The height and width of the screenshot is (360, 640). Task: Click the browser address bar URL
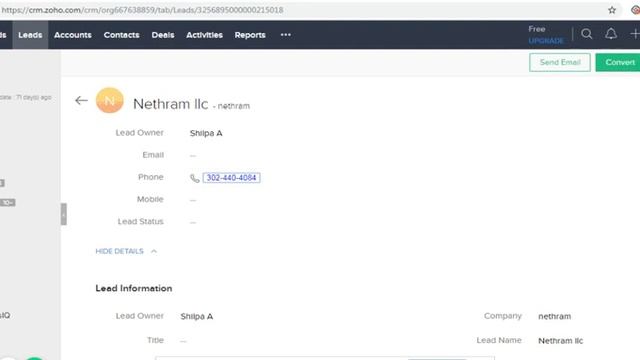click(142, 10)
